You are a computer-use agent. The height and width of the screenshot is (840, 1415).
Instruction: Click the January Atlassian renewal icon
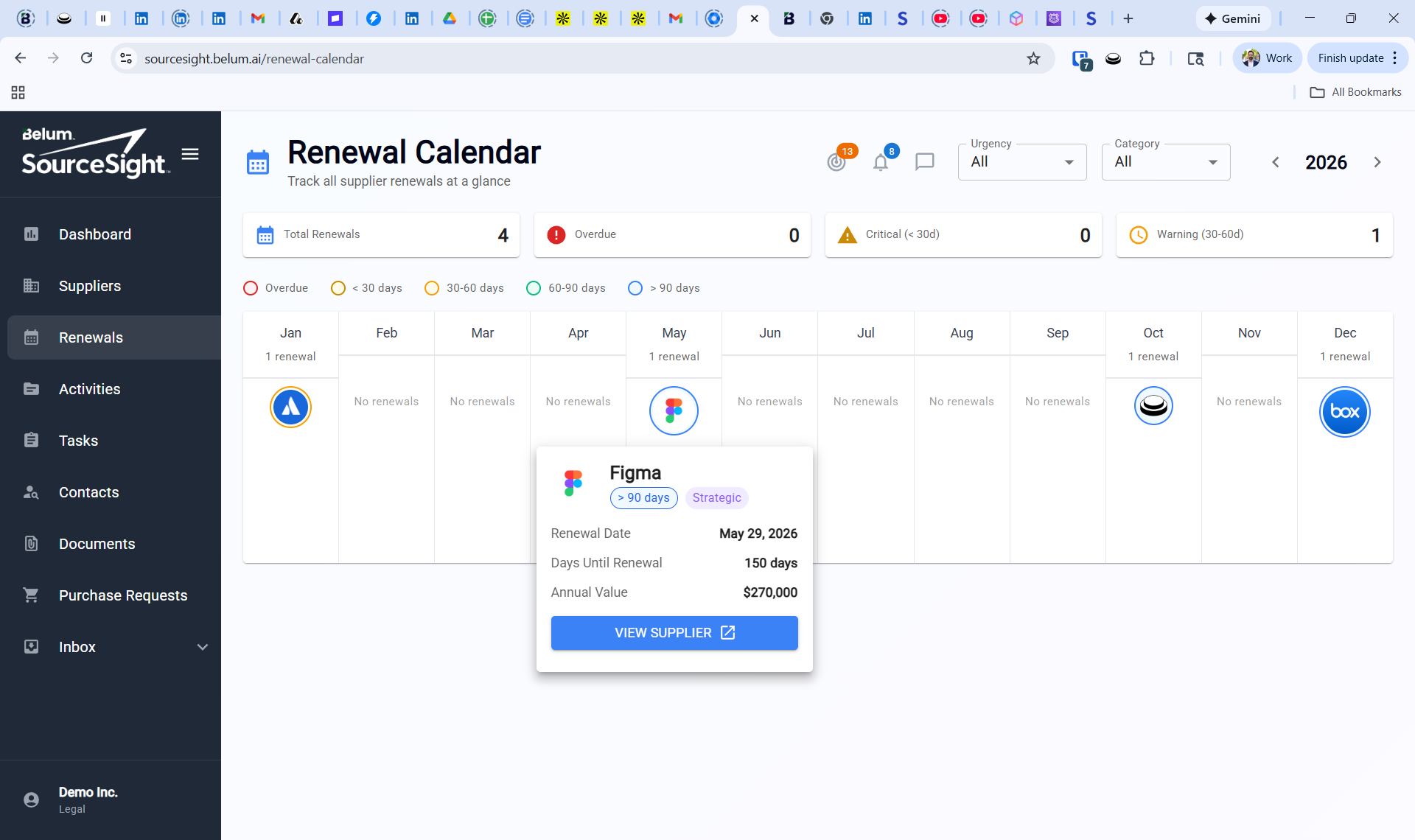tap(290, 407)
